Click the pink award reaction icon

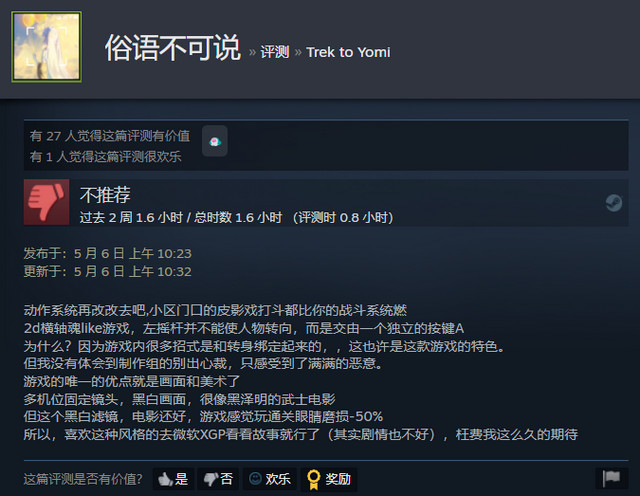coord(215,141)
